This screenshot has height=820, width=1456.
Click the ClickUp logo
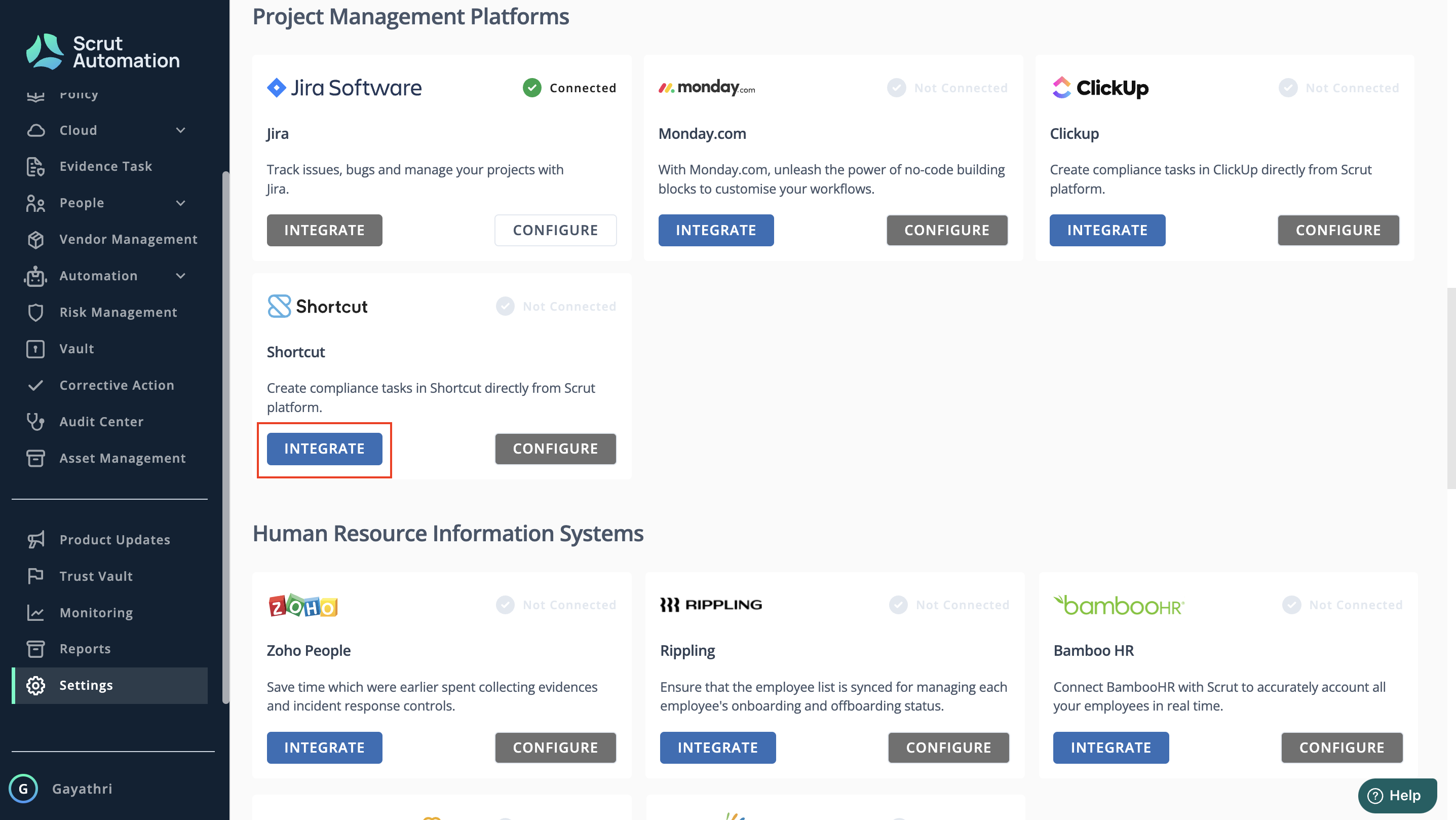[1100, 88]
